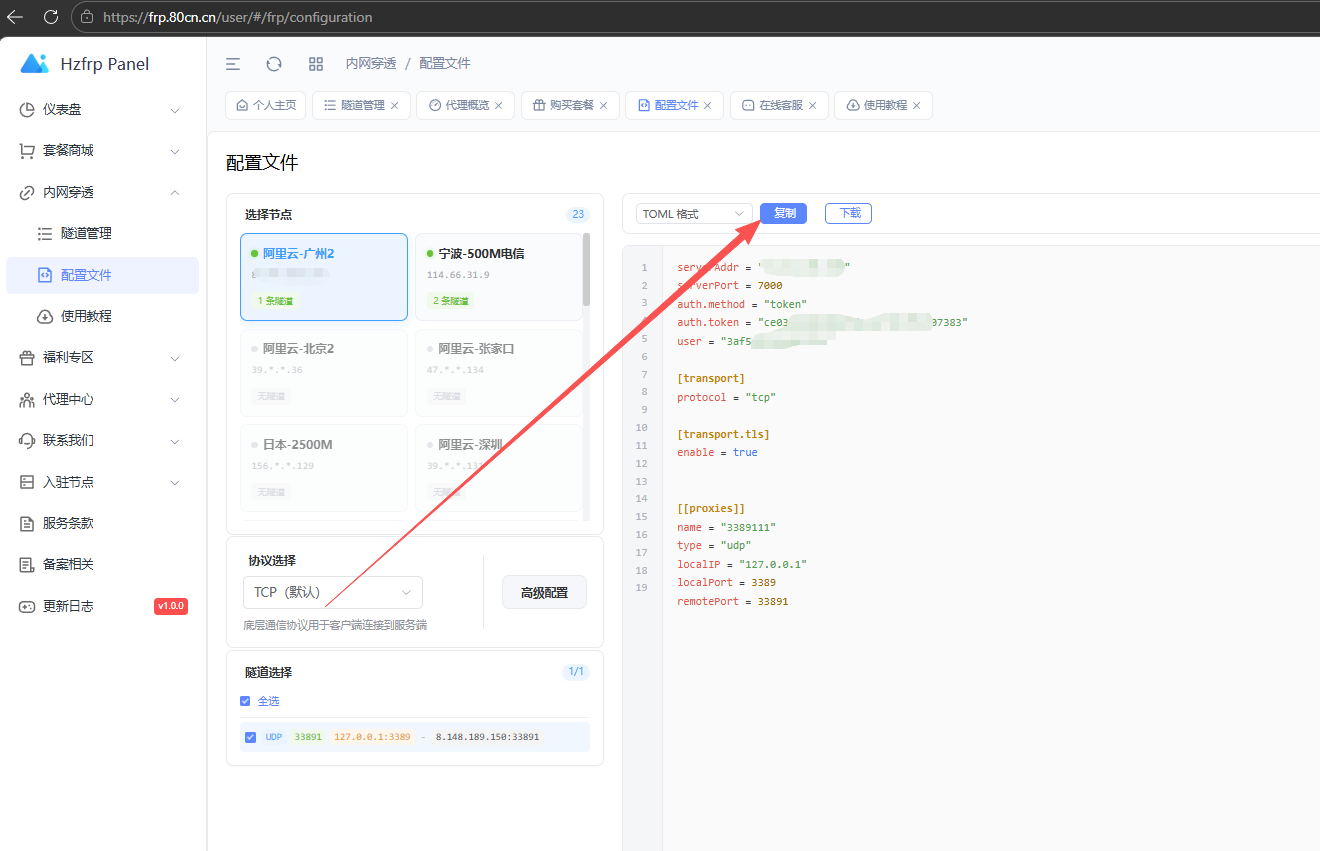Click the 更新日志 icon in sidebar
The width and height of the screenshot is (1320, 851).
tap(27, 607)
